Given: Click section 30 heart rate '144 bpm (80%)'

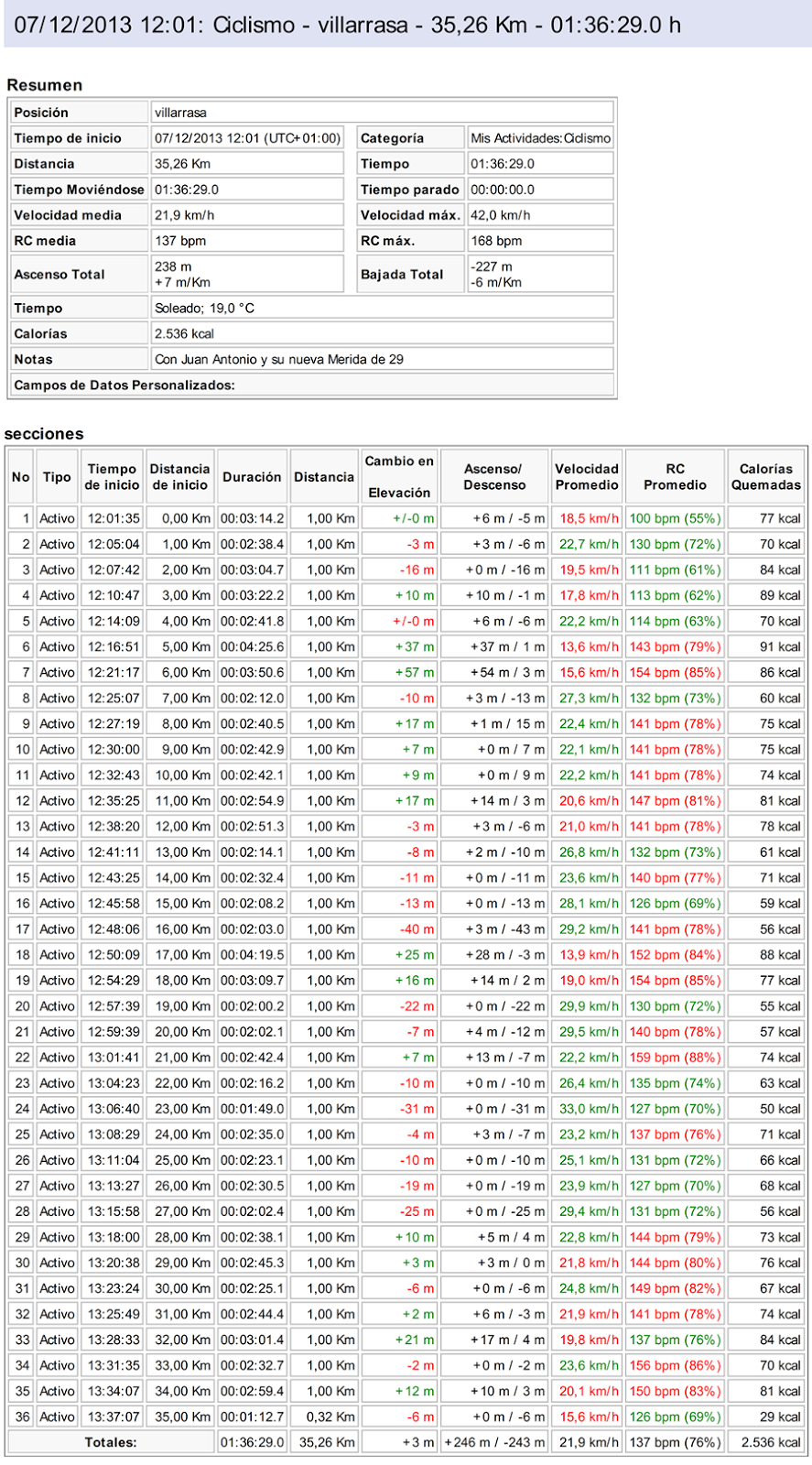Looking at the screenshot, I should (676, 1262).
